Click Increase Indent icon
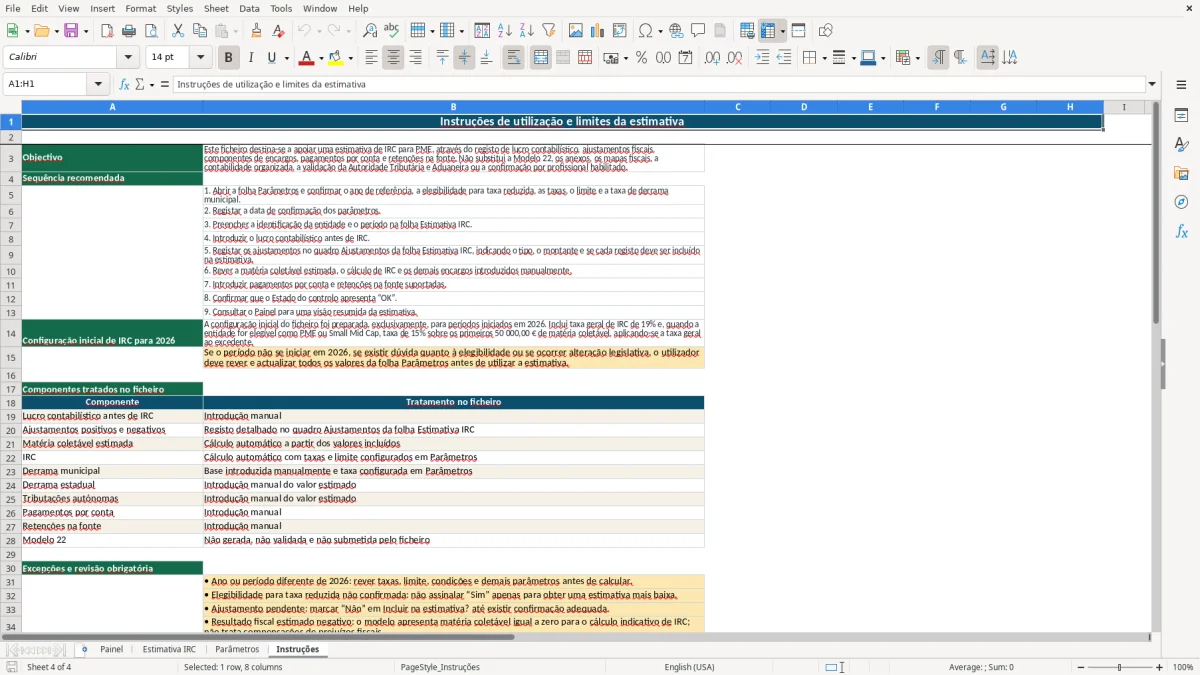1200x675 pixels. coord(762,58)
